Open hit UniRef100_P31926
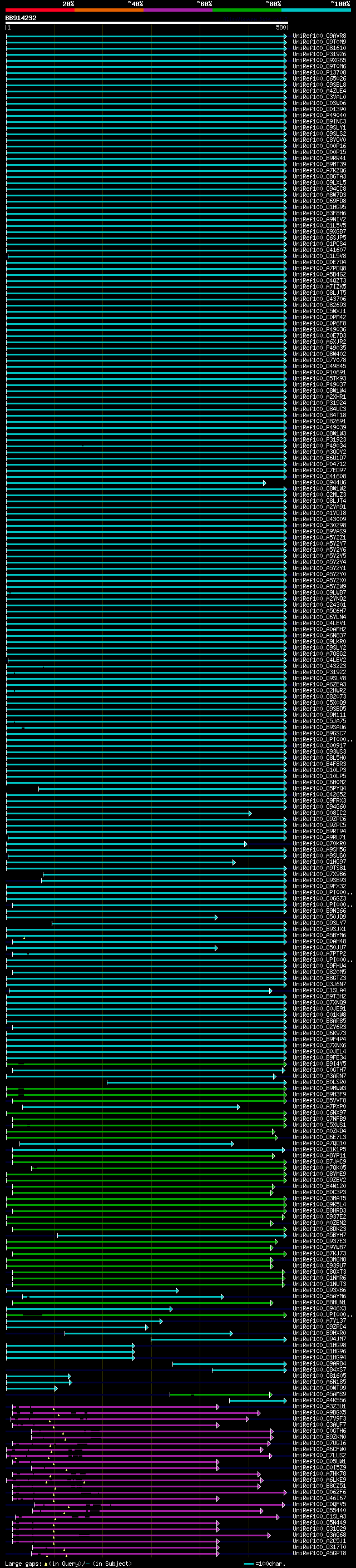 tap(319, 54)
